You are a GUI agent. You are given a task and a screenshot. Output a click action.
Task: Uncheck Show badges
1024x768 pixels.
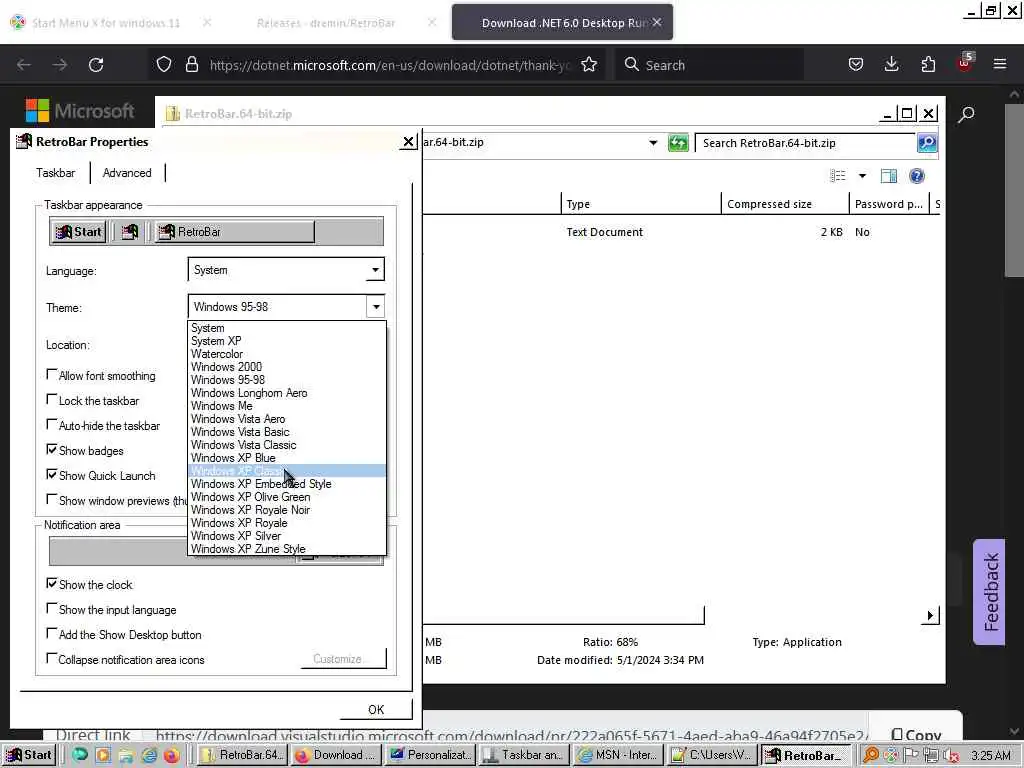[x=52, y=449]
